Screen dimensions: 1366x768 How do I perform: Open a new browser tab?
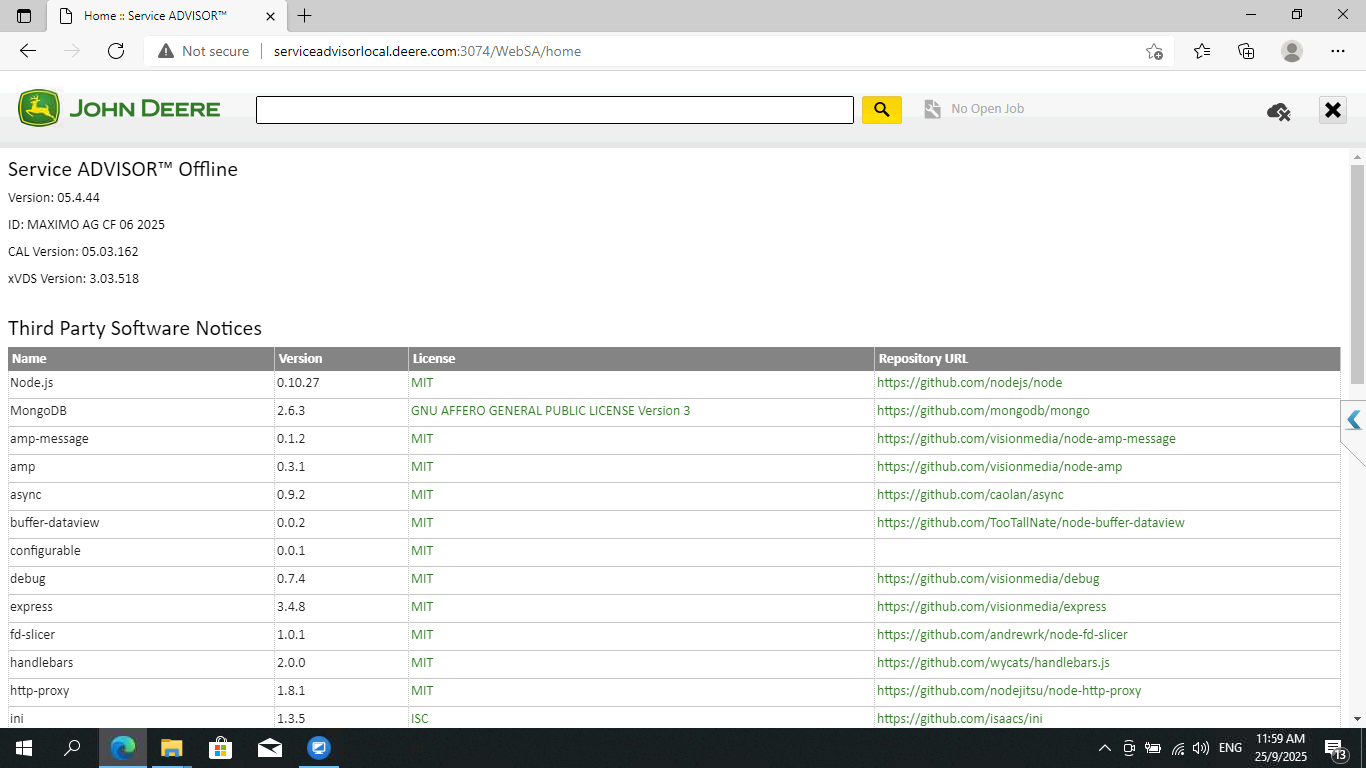[305, 16]
